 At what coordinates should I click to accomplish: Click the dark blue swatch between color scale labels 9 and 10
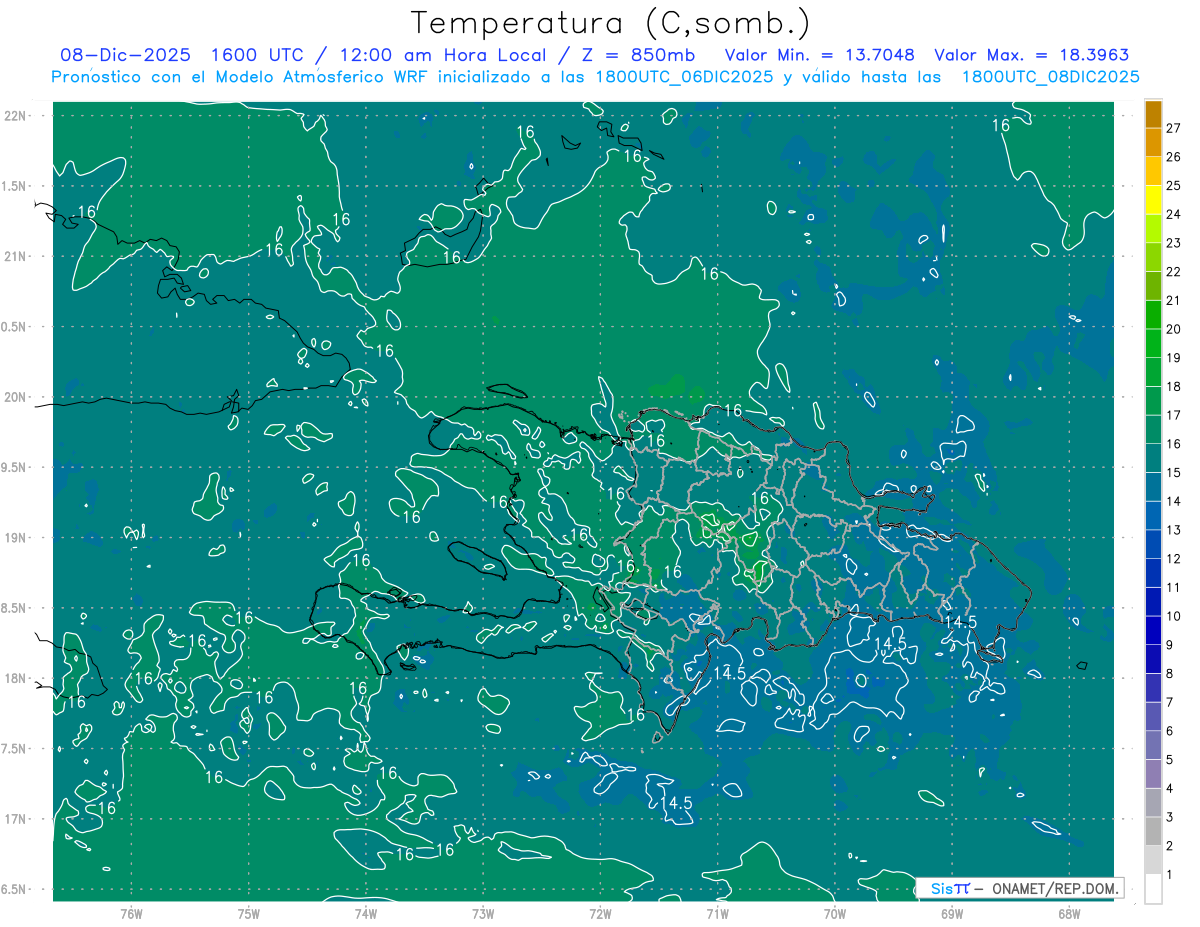point(1154,632)
